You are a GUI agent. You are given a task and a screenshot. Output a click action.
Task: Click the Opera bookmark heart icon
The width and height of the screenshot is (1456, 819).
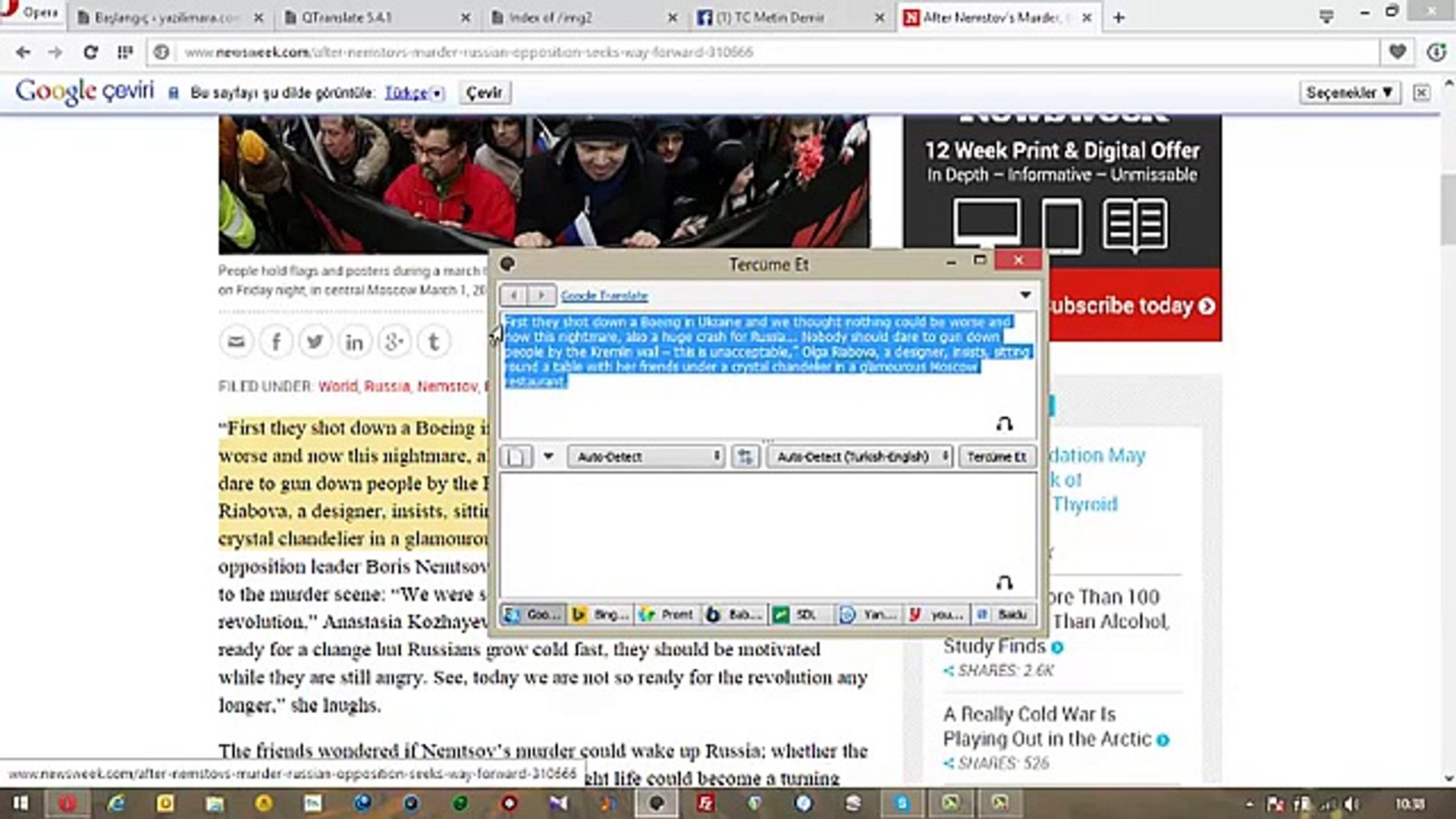1397,52
